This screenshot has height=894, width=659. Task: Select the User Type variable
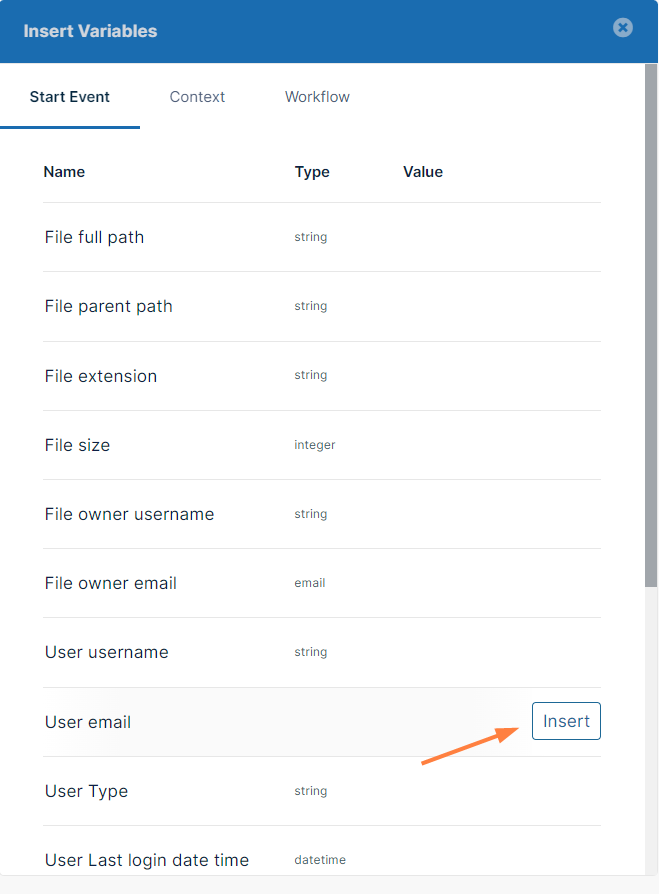click(87, 791)
